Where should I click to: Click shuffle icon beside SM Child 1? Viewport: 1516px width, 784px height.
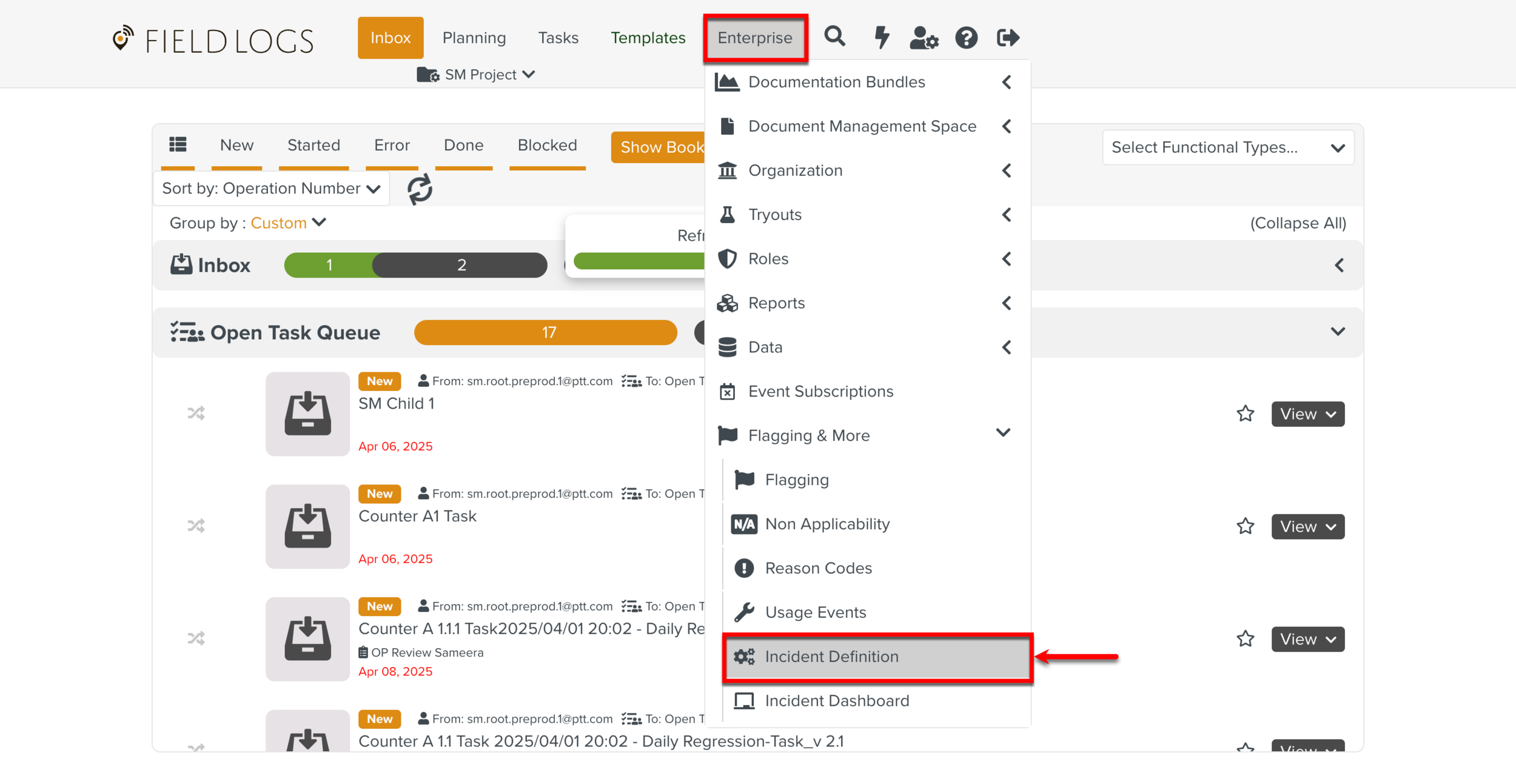(196, 414)
